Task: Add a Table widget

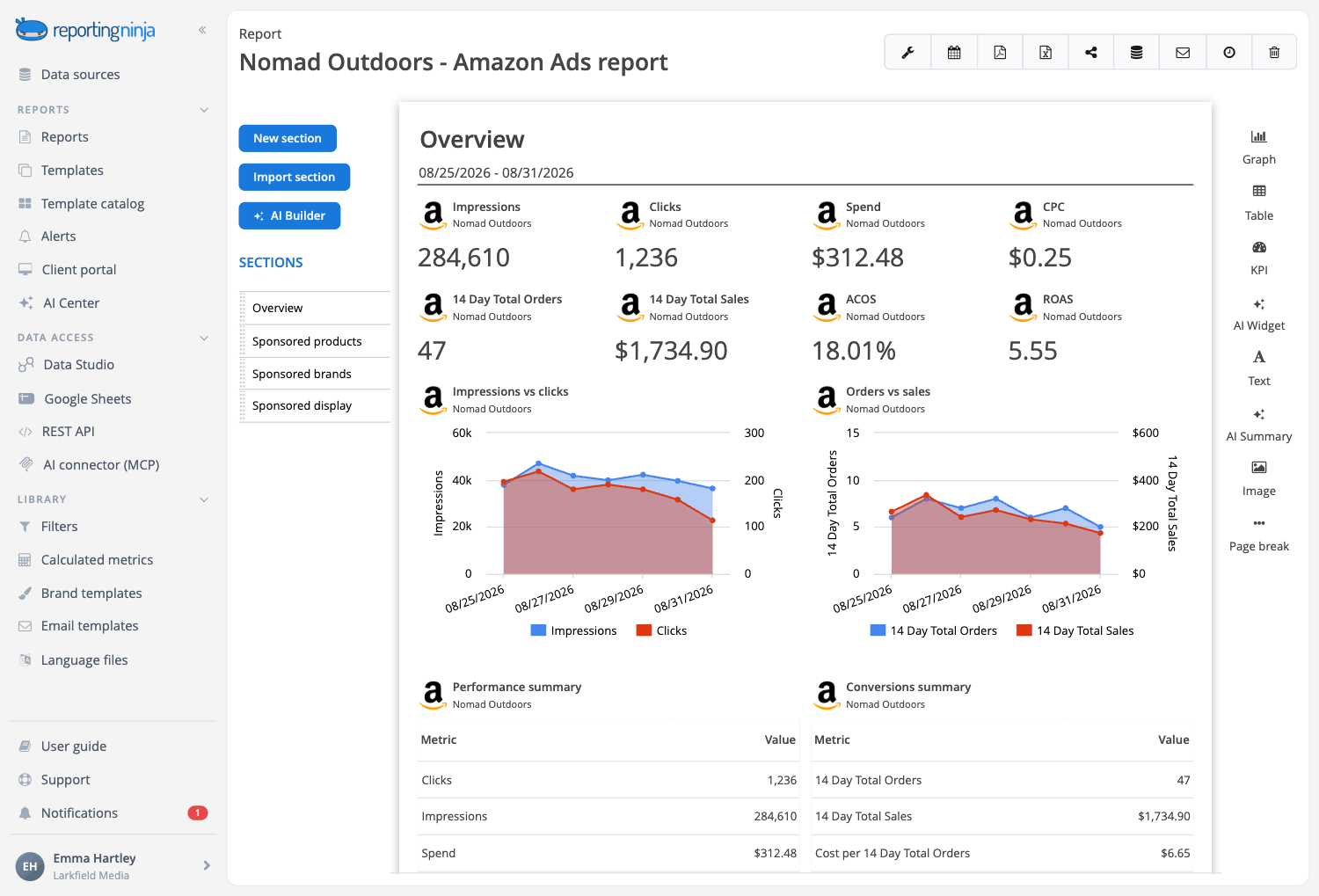Action: 1259,202
